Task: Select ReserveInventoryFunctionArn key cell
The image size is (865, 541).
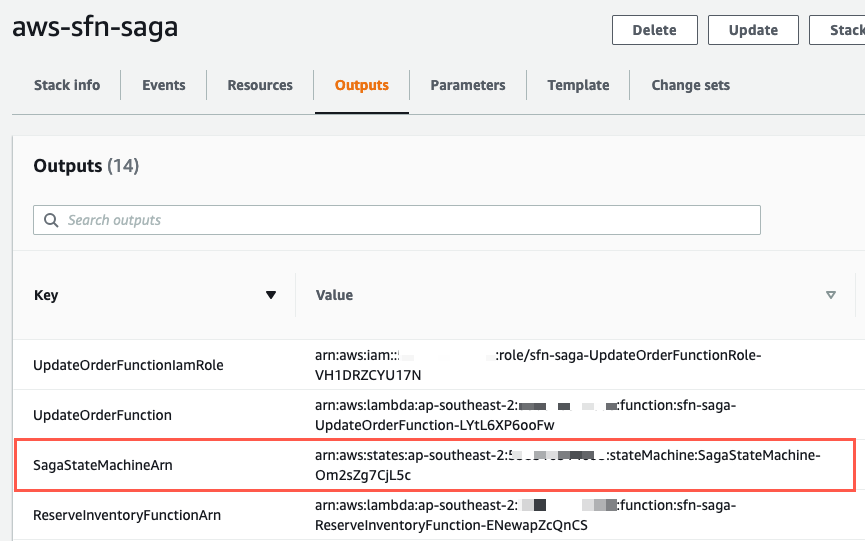Action: pyautogui.click(x=127, y=515)
